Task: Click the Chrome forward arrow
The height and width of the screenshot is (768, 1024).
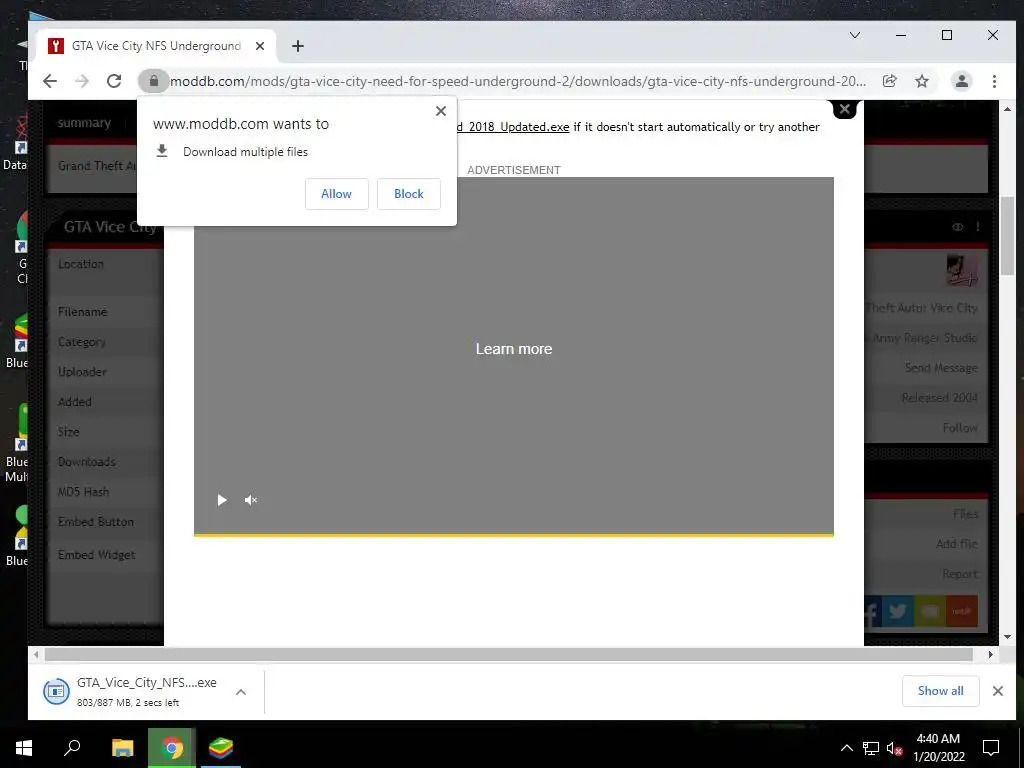Action: point(82,81)
